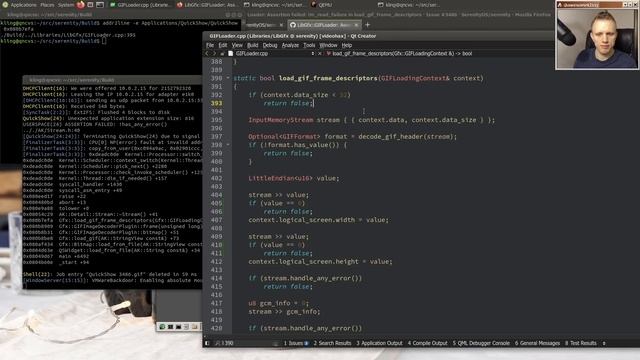This screenshot has width=640, height=360.
Task: Click 'context.logical_screen.width = value;' on line 407
Action: [319, 220]
